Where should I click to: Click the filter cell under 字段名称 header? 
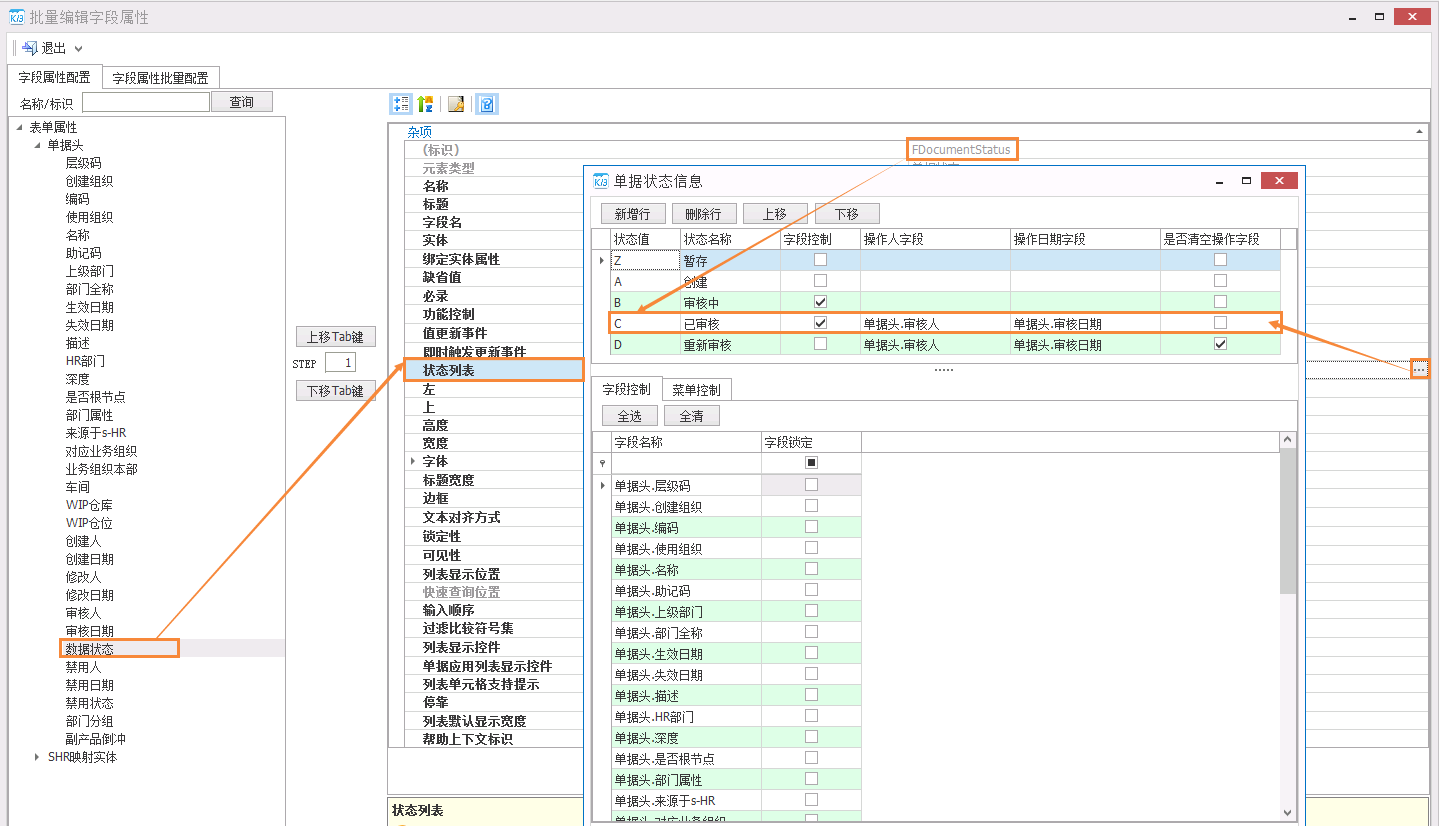pos(686,463)
